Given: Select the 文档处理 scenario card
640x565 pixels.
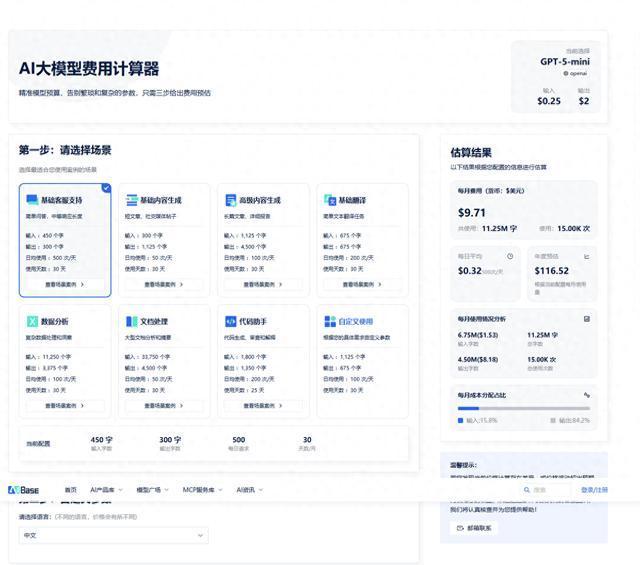Looking at the screenshot, I should 164,361.
